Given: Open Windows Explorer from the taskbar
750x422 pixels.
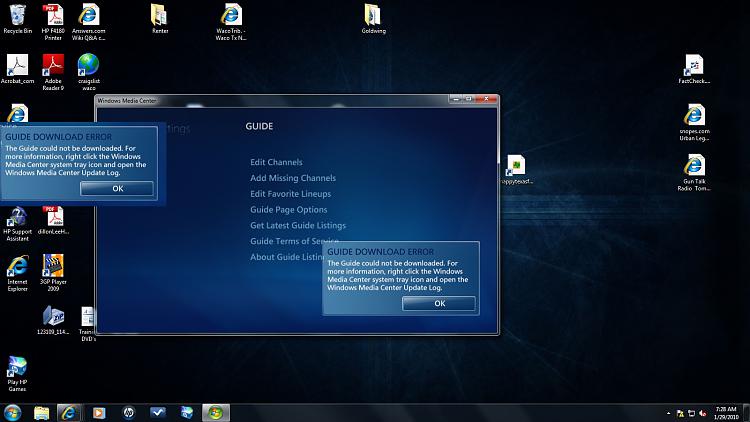Looking at the screenshot, I should (42, 412).
